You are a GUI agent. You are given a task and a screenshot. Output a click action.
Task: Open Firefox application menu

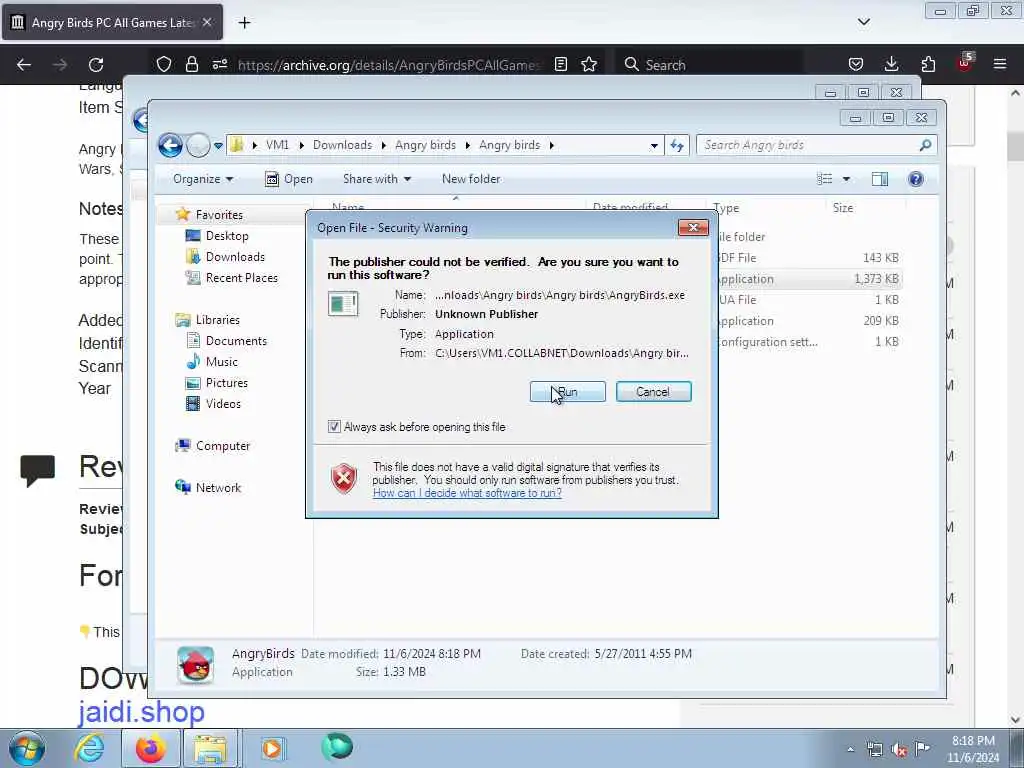click(x=1000, y=65)
